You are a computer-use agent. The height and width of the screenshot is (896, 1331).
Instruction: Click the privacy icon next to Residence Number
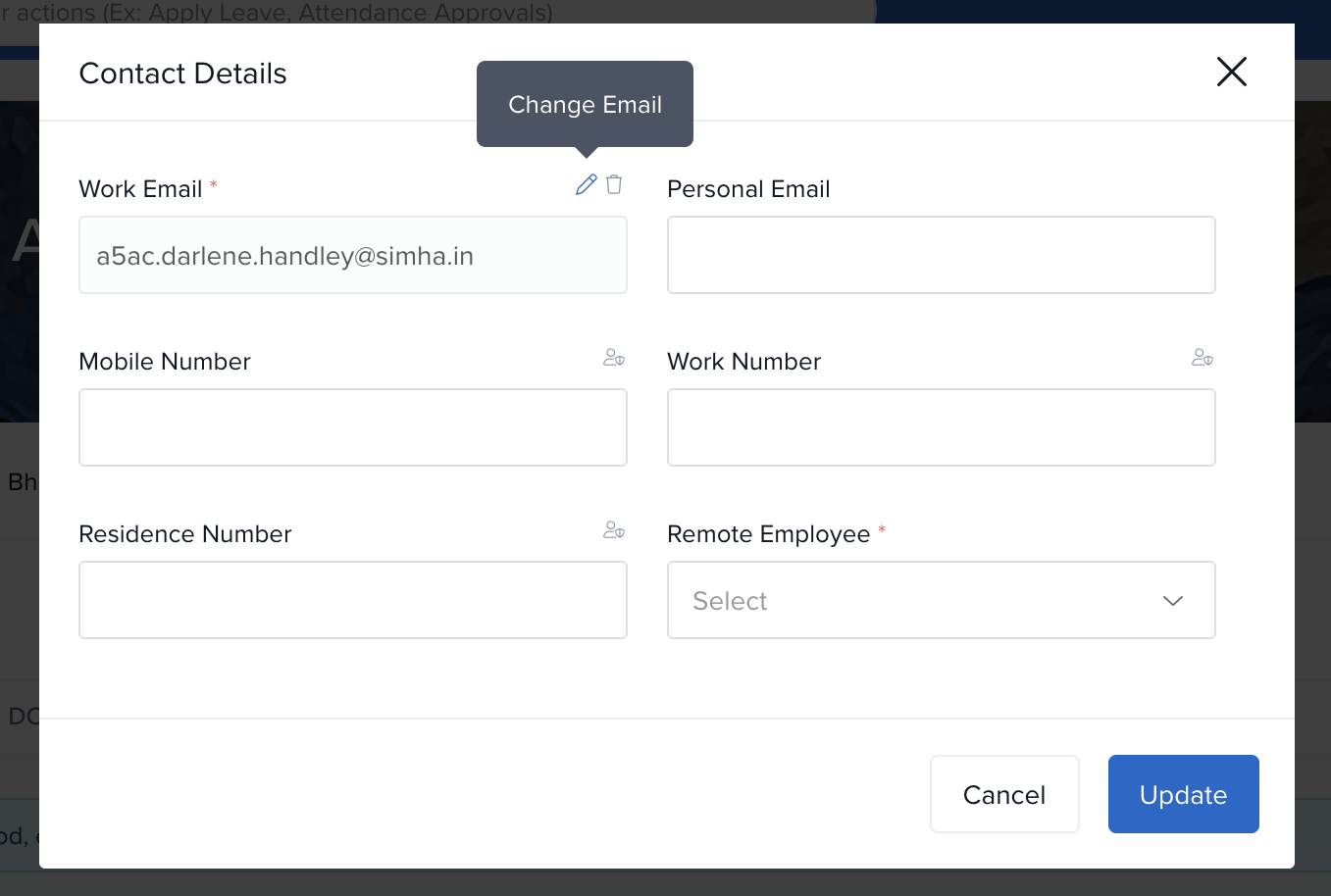tap(614, 530)
